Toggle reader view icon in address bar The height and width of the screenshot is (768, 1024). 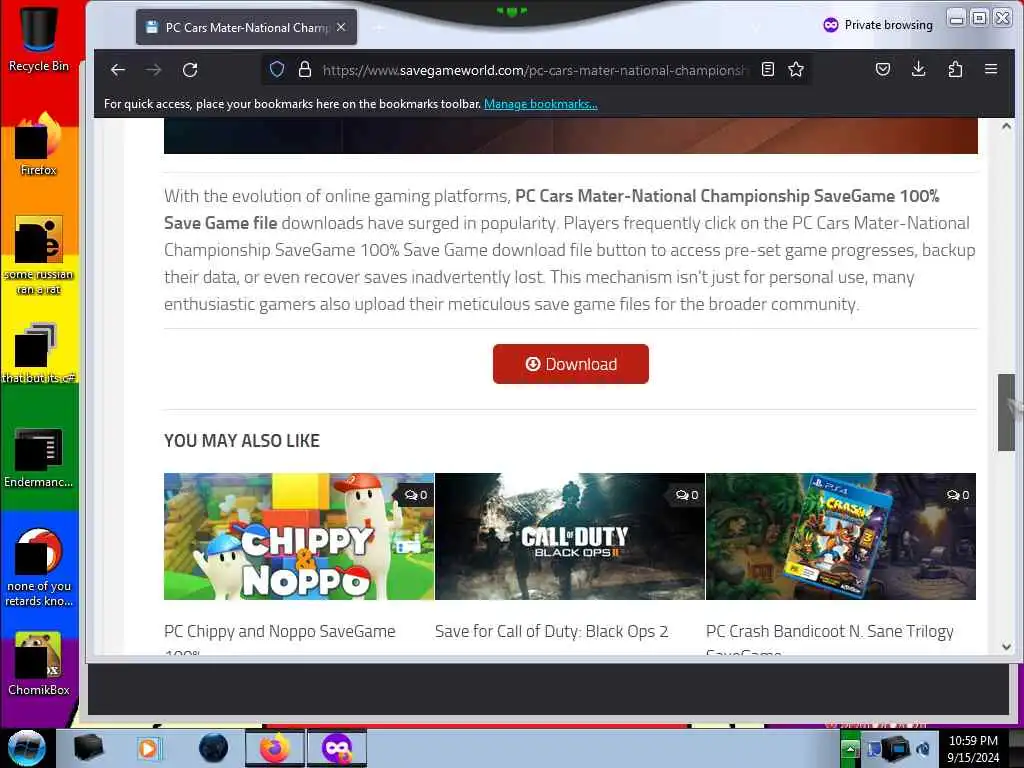coord(768,69)
